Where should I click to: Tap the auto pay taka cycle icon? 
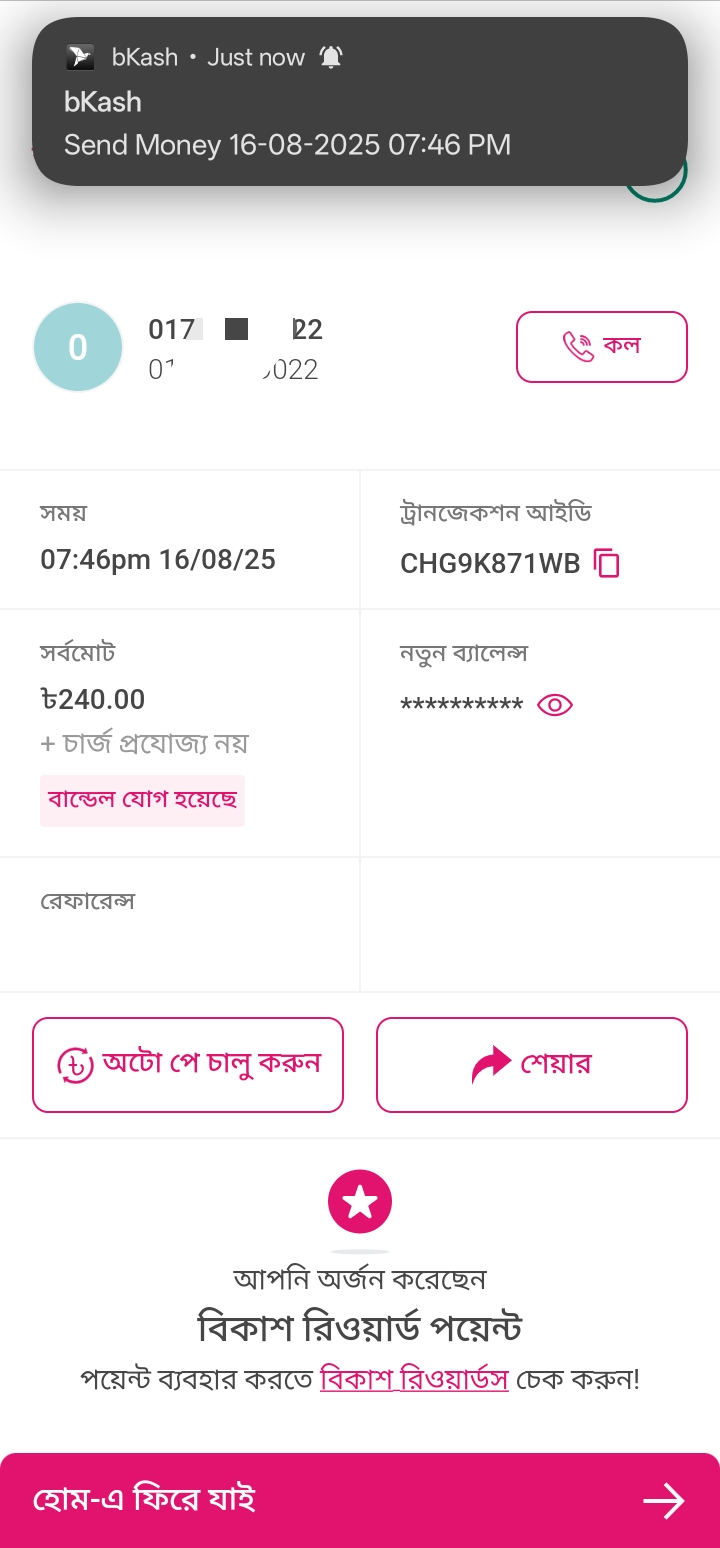point(76,1065)
